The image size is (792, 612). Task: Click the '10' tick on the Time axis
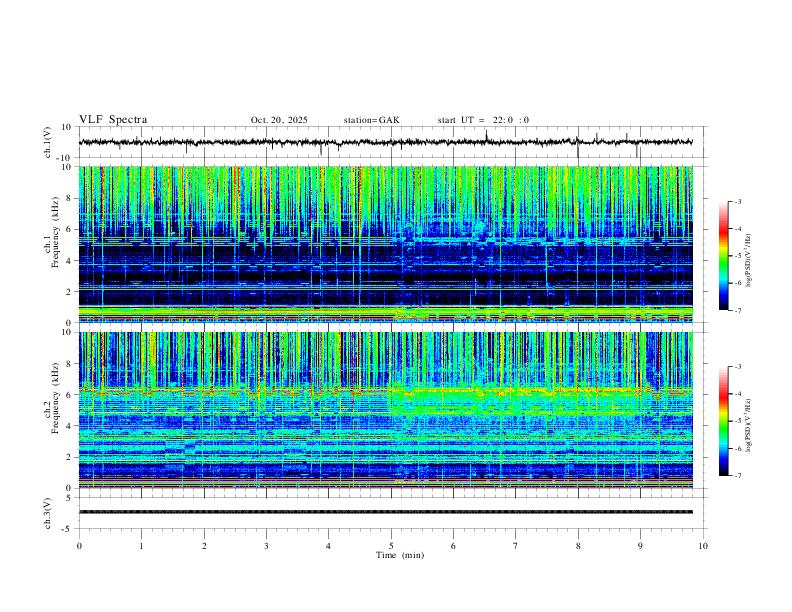coord(703,546)
